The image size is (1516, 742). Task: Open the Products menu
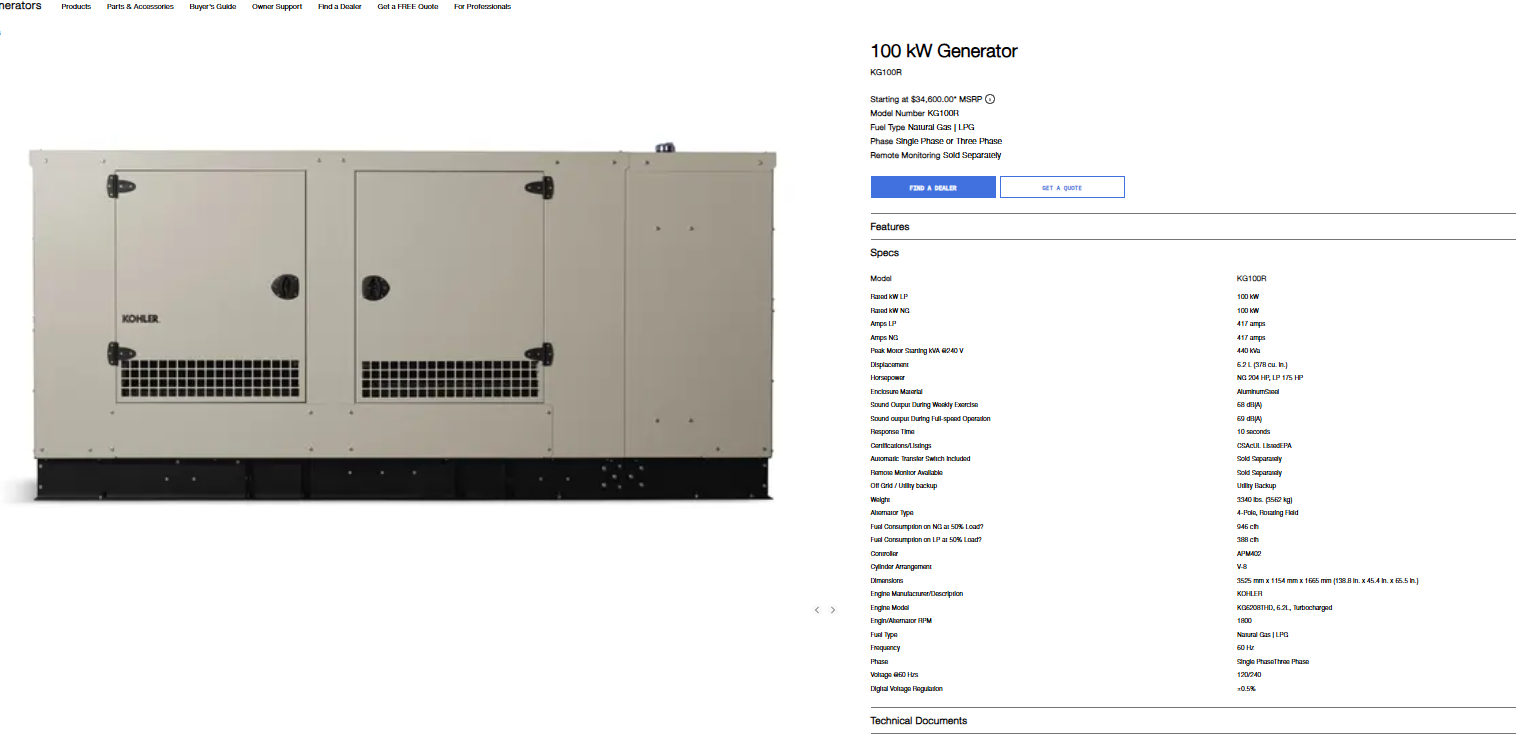pyautogui.click(x=76, y=7)
